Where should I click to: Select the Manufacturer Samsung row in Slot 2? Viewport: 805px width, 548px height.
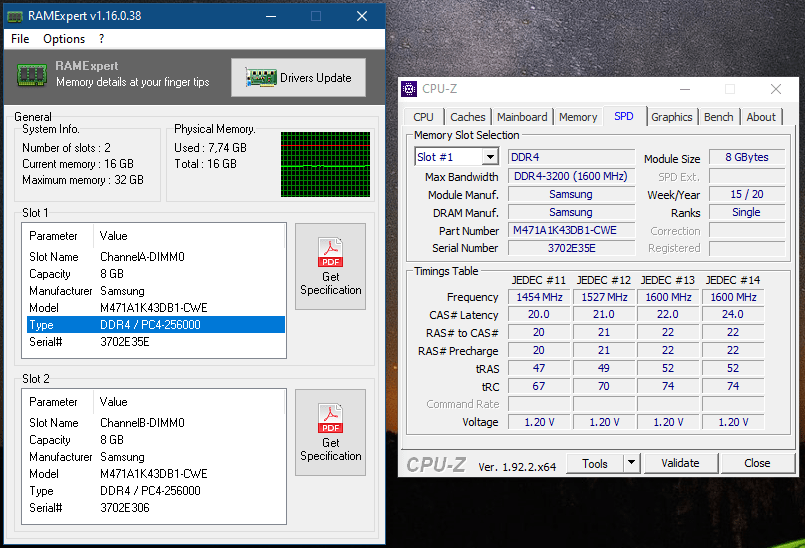(x=156, y=457)
